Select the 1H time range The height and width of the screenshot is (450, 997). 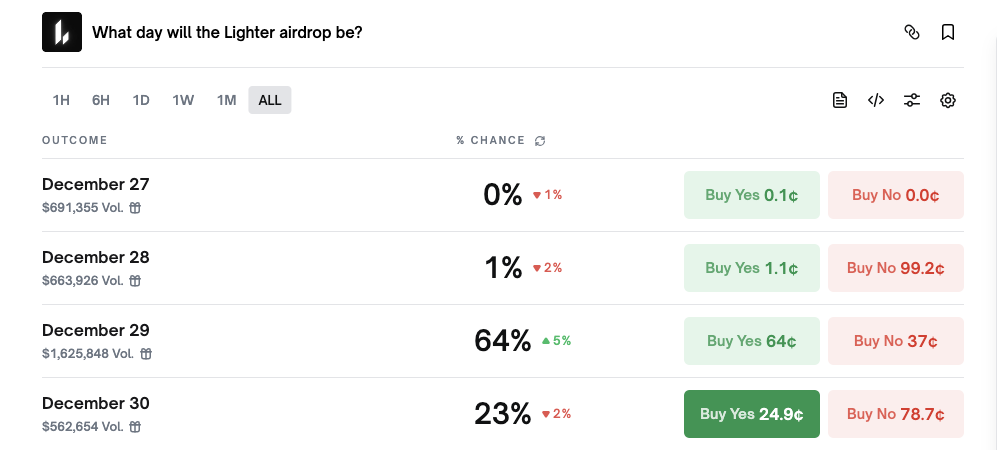[61, 100]
